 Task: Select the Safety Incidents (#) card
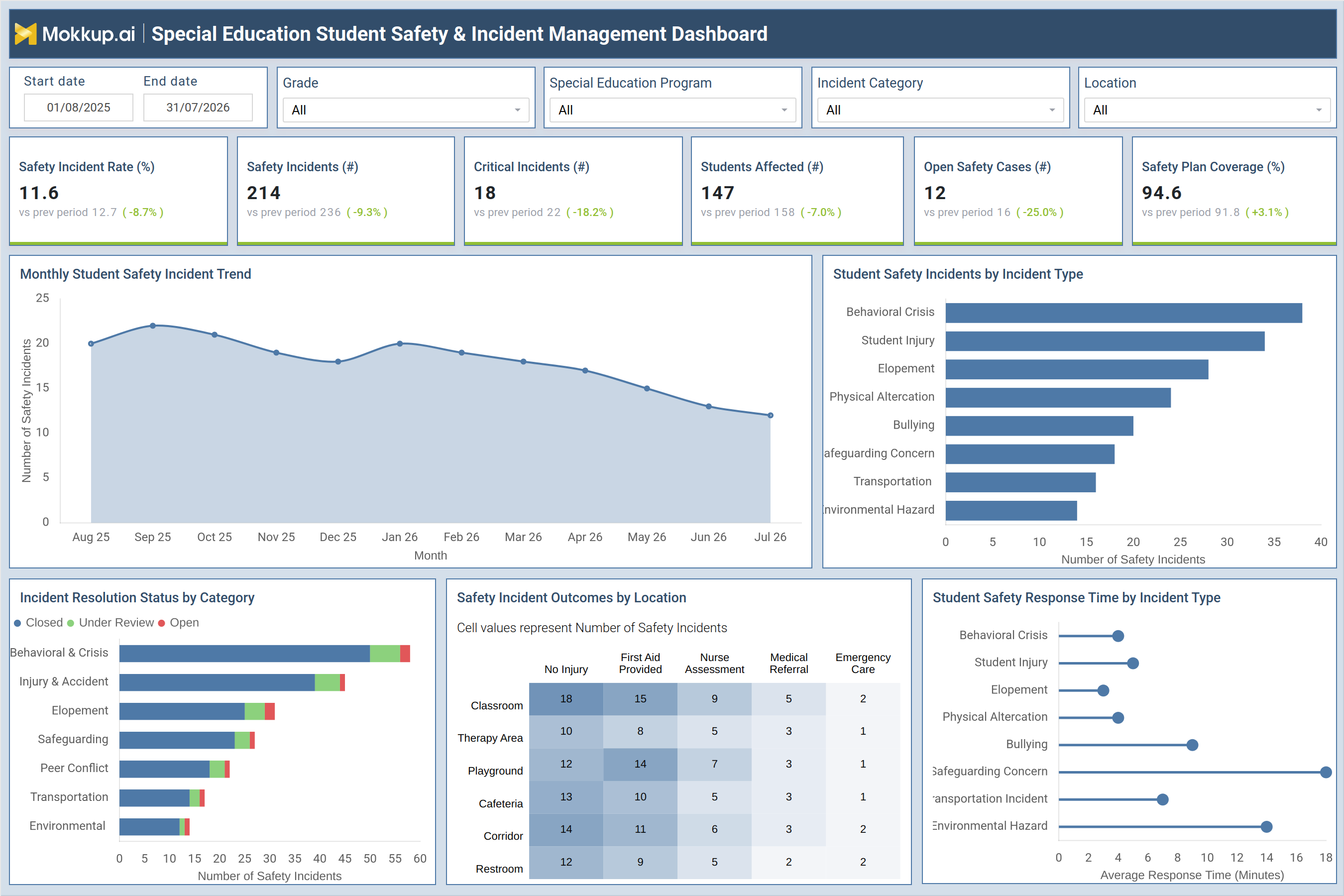point(346,191)
